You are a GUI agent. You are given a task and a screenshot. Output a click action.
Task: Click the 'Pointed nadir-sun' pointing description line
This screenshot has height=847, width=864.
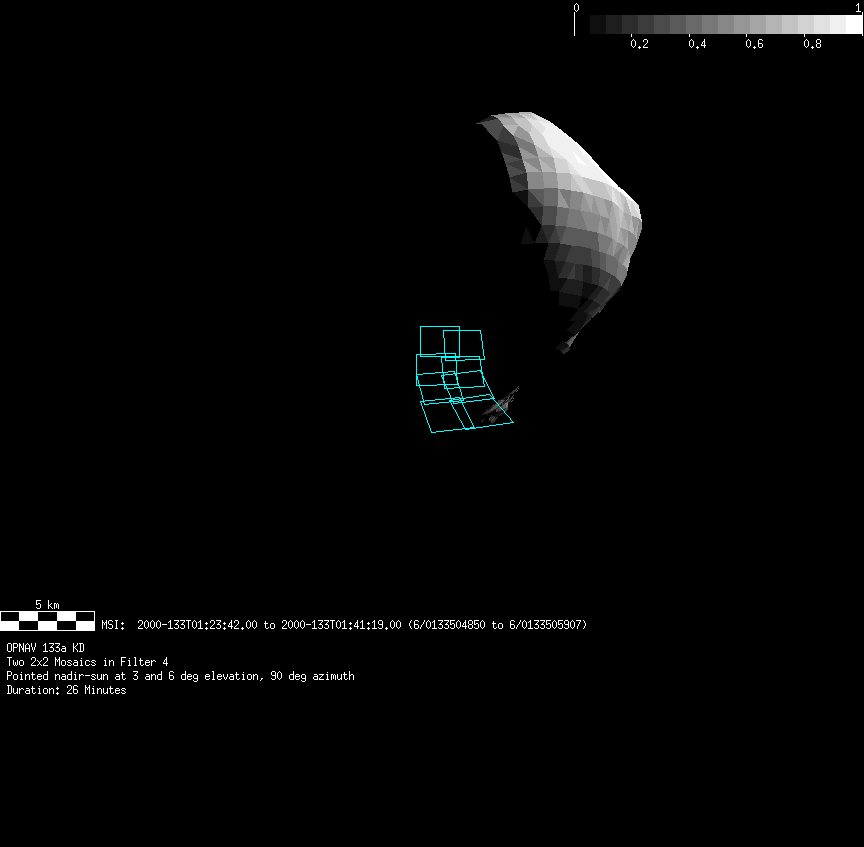180,676
